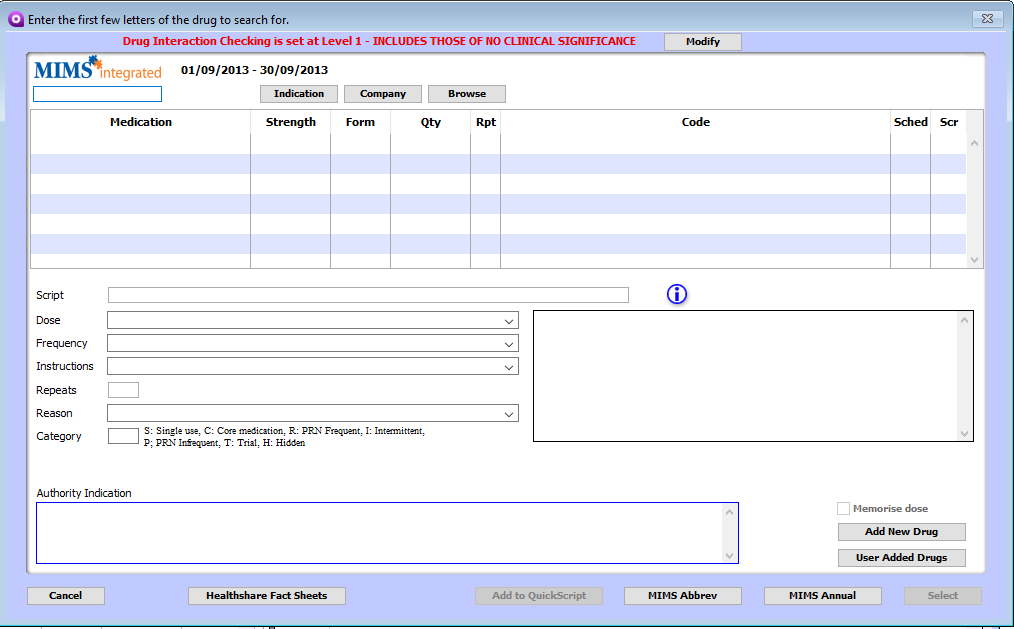Screen dimensions: 1014x629
Task: Click the application icon in the title bar
Action: [x=14, y=18]
